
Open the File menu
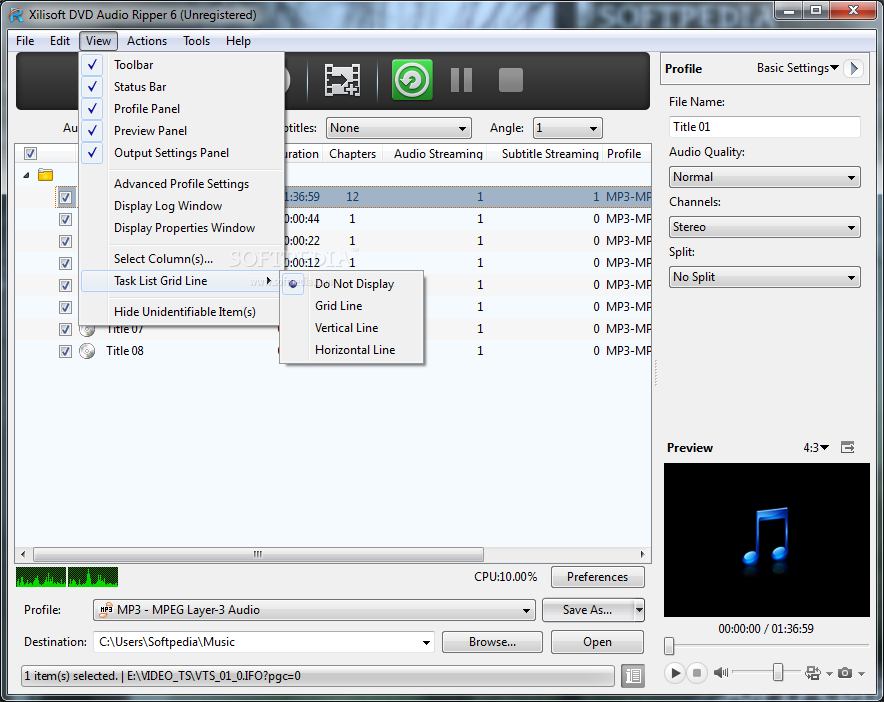[25, 41]
